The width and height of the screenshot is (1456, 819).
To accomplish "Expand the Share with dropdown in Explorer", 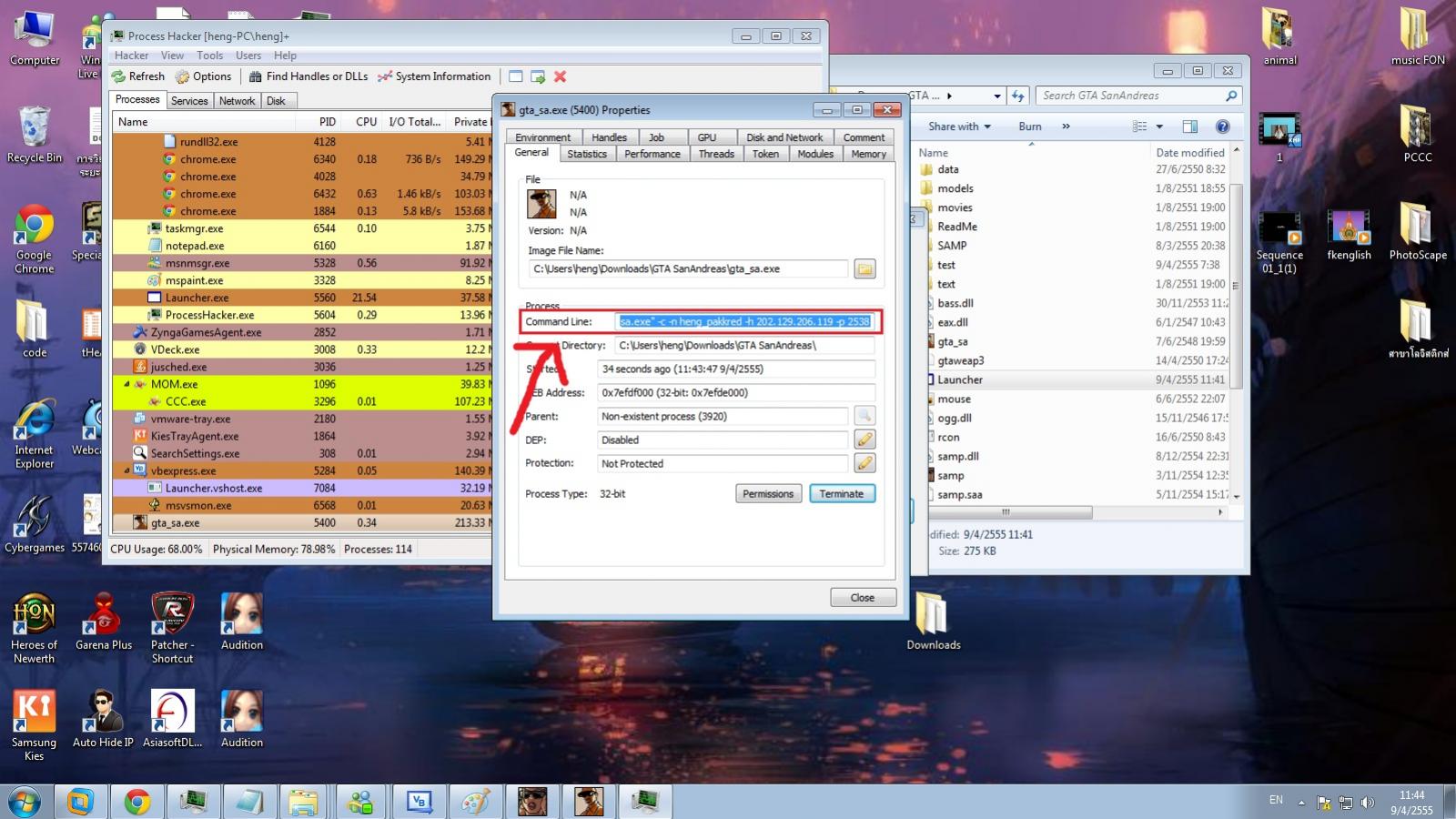I will tap(959, 126).
